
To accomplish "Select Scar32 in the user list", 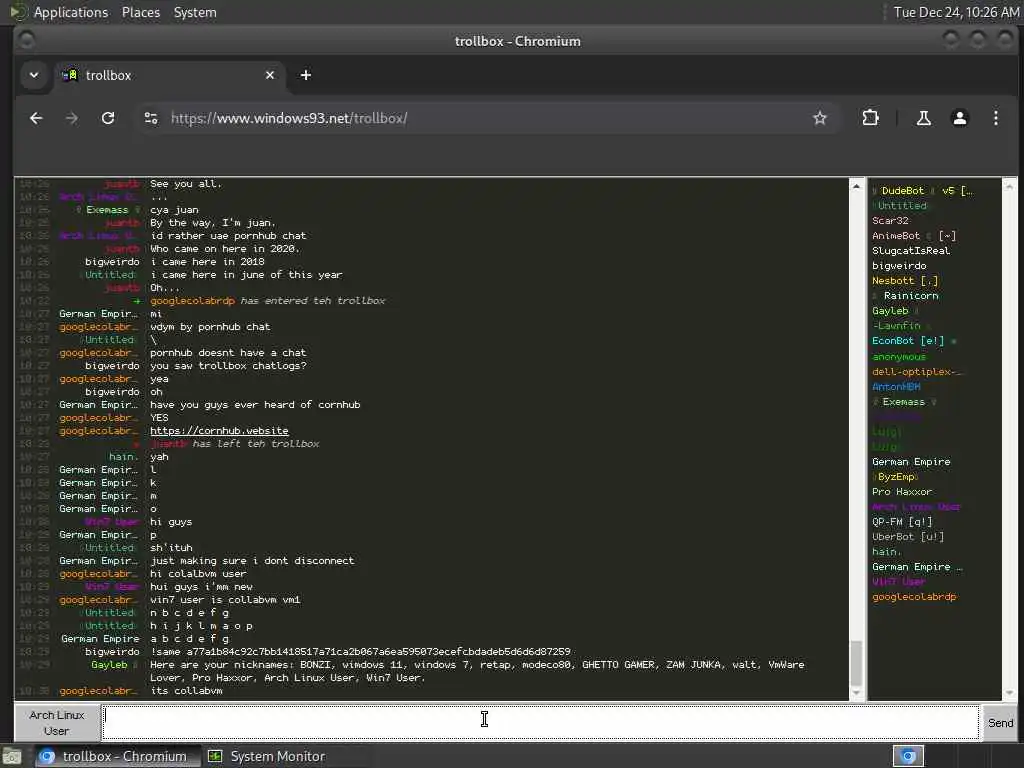I will [x=890, y=221].
